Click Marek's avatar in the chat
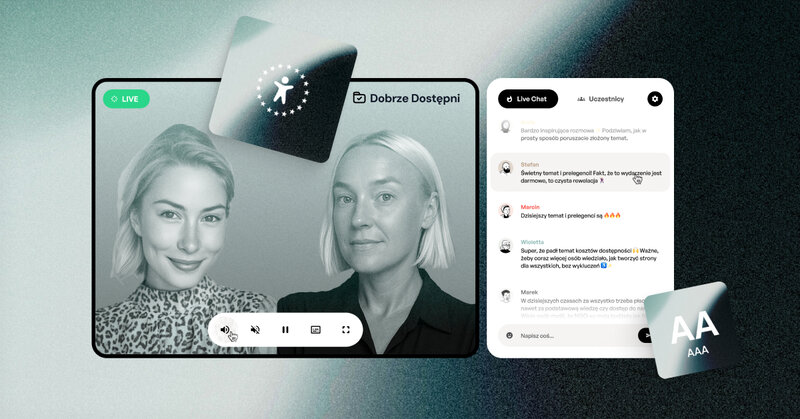 [x=506, y=296]
